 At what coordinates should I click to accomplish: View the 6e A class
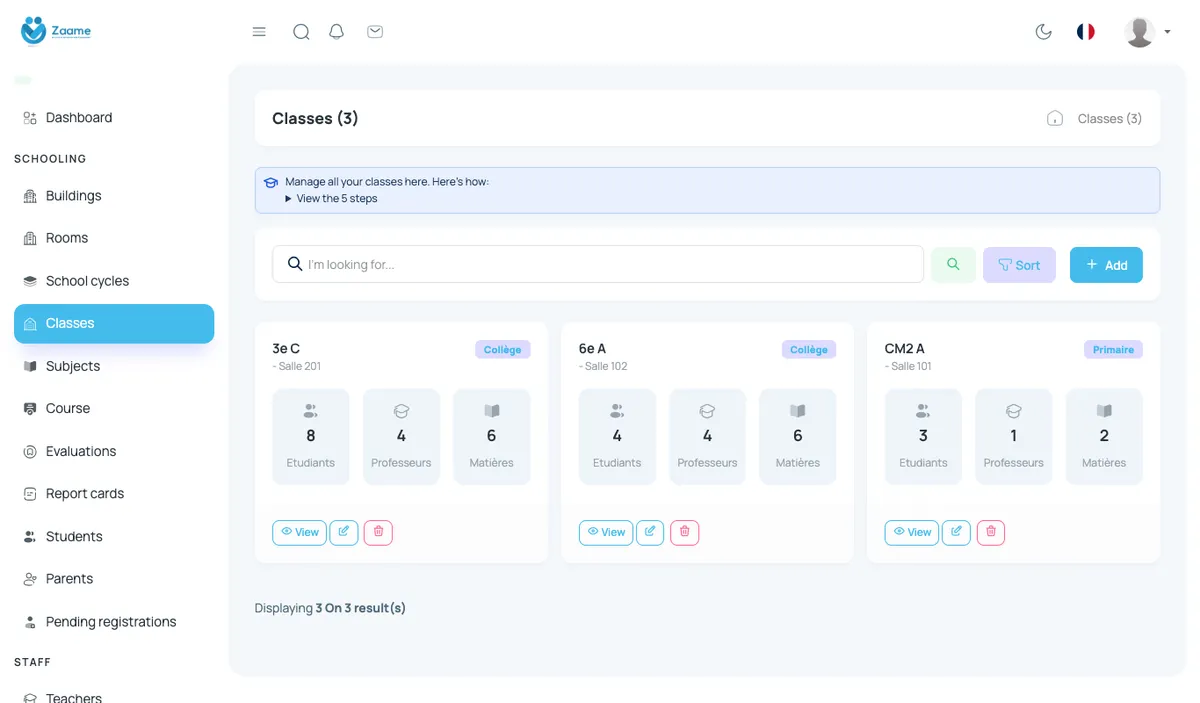[x=605, y=532]
